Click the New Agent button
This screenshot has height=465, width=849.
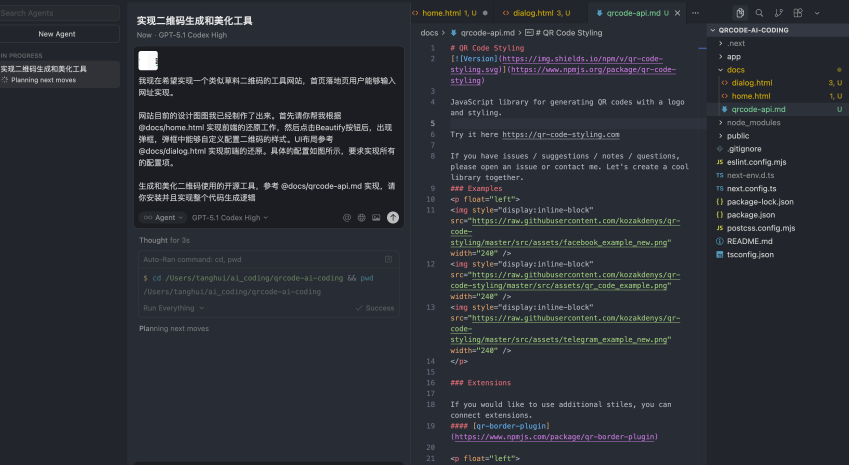click(59, 34)
